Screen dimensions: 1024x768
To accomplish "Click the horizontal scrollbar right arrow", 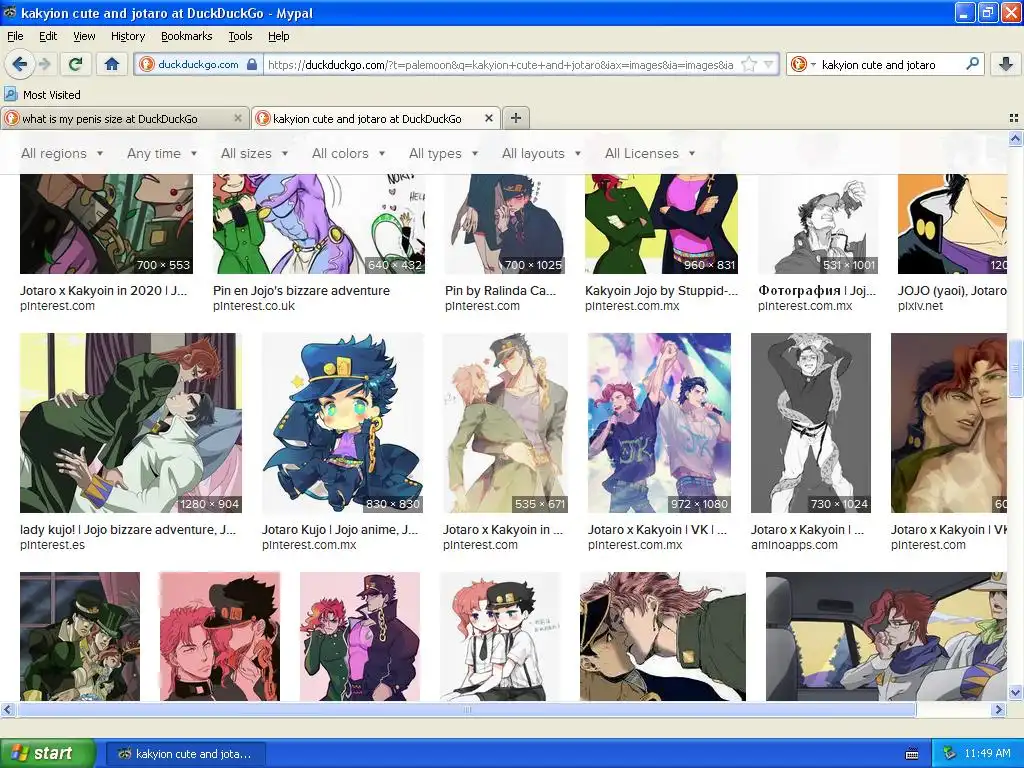I will [999, 709].
